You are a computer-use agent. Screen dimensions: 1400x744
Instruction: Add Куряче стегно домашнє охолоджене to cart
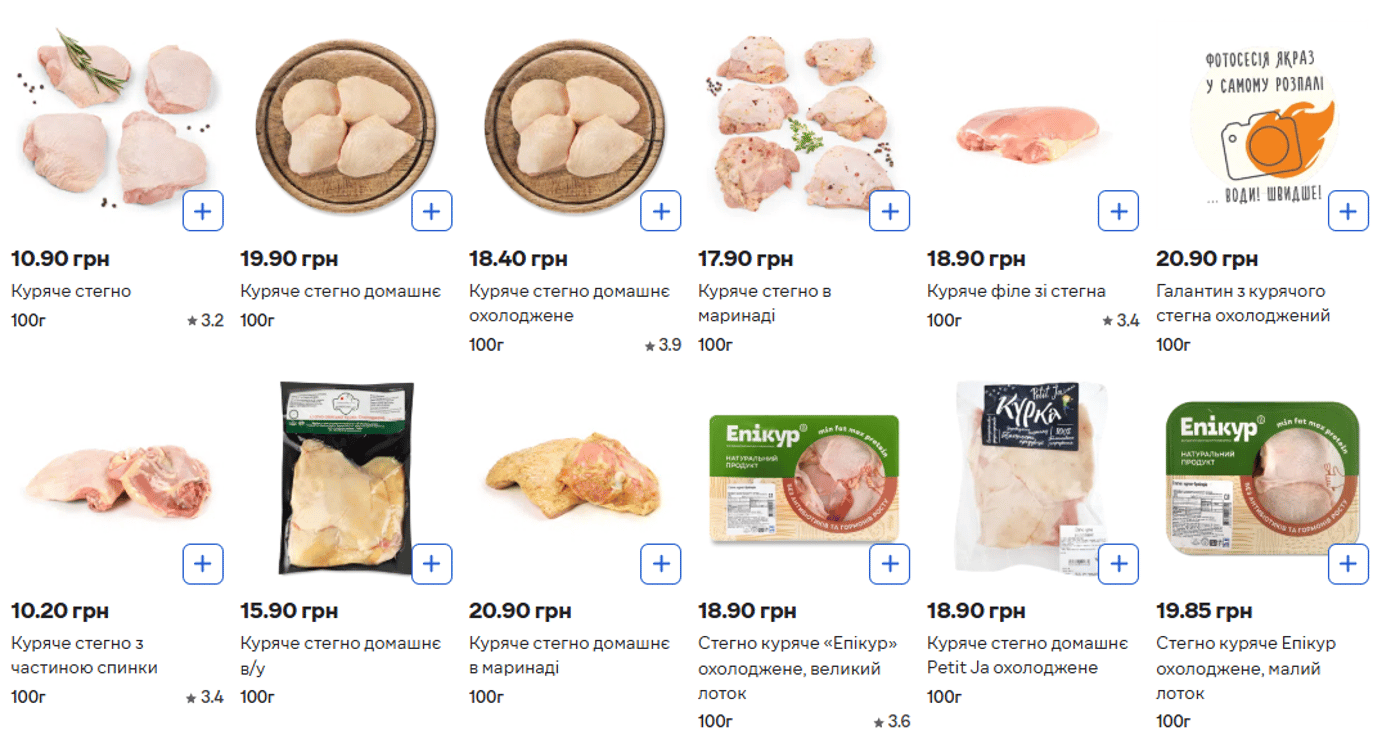(x=661, y=211)
